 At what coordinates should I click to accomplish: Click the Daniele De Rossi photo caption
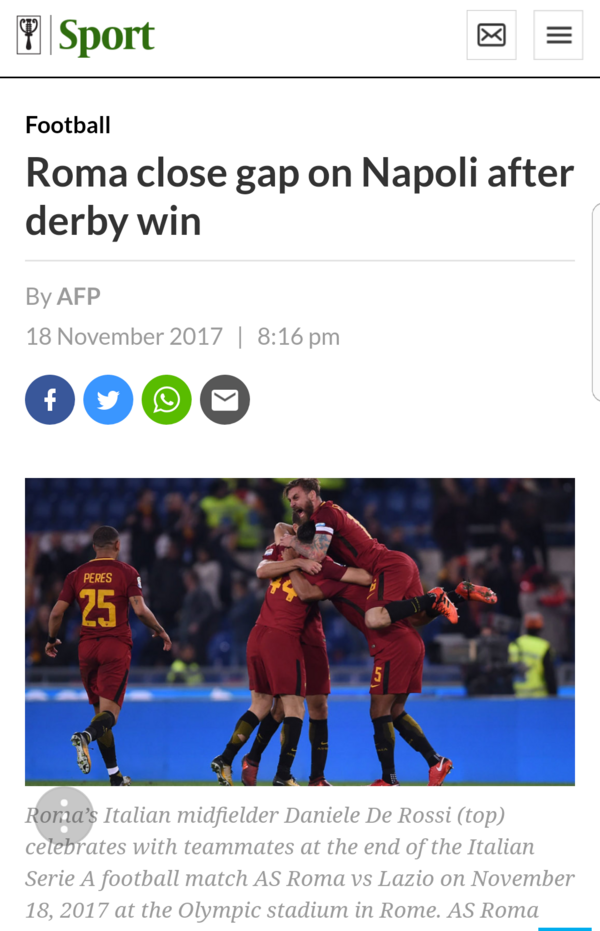point(300,862)
